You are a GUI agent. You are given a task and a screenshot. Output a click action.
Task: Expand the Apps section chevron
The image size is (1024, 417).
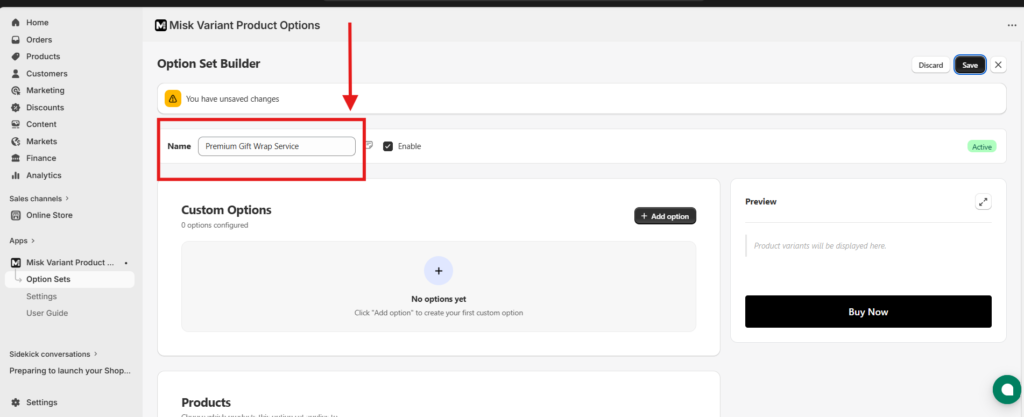pyautogui.click(x=33, y=241)
